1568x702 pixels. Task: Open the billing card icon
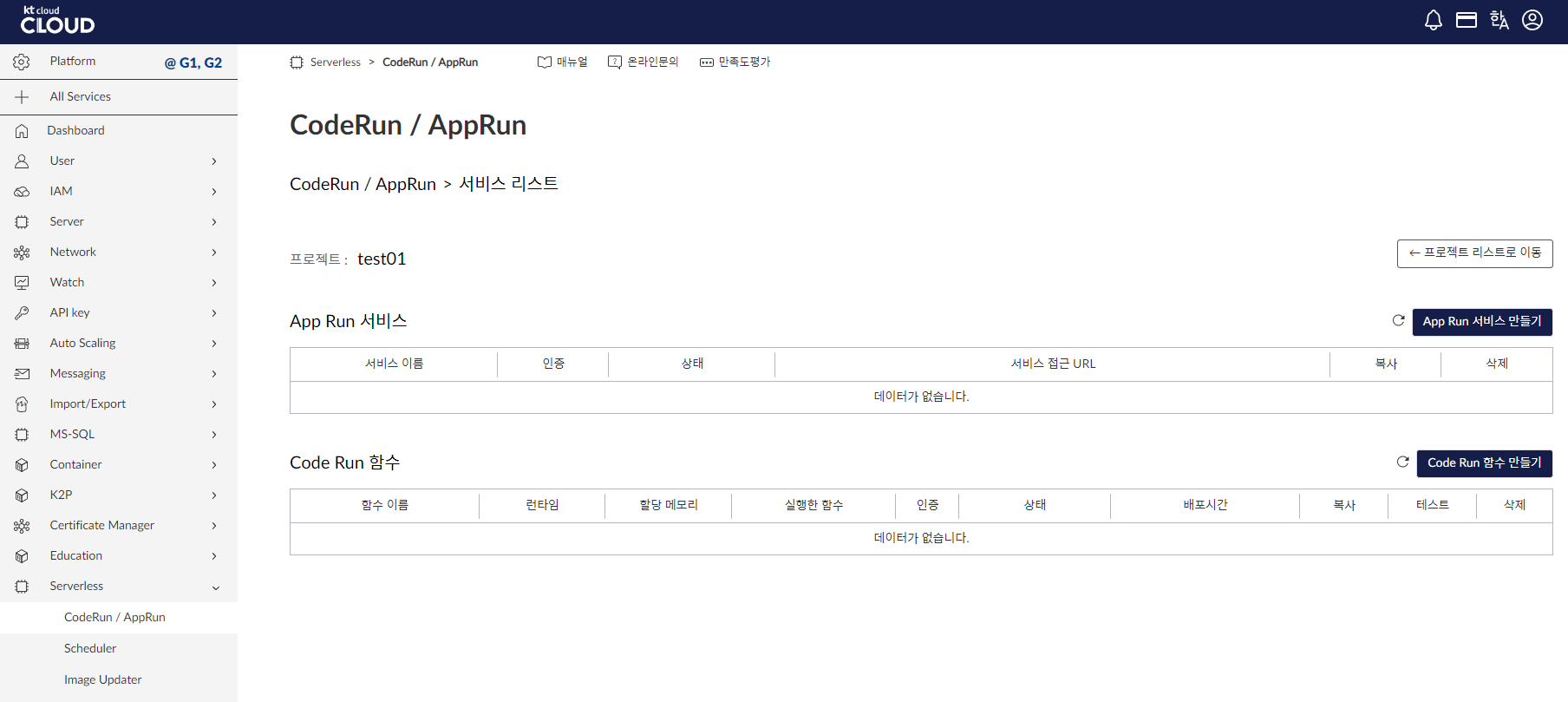point(1467,20)
